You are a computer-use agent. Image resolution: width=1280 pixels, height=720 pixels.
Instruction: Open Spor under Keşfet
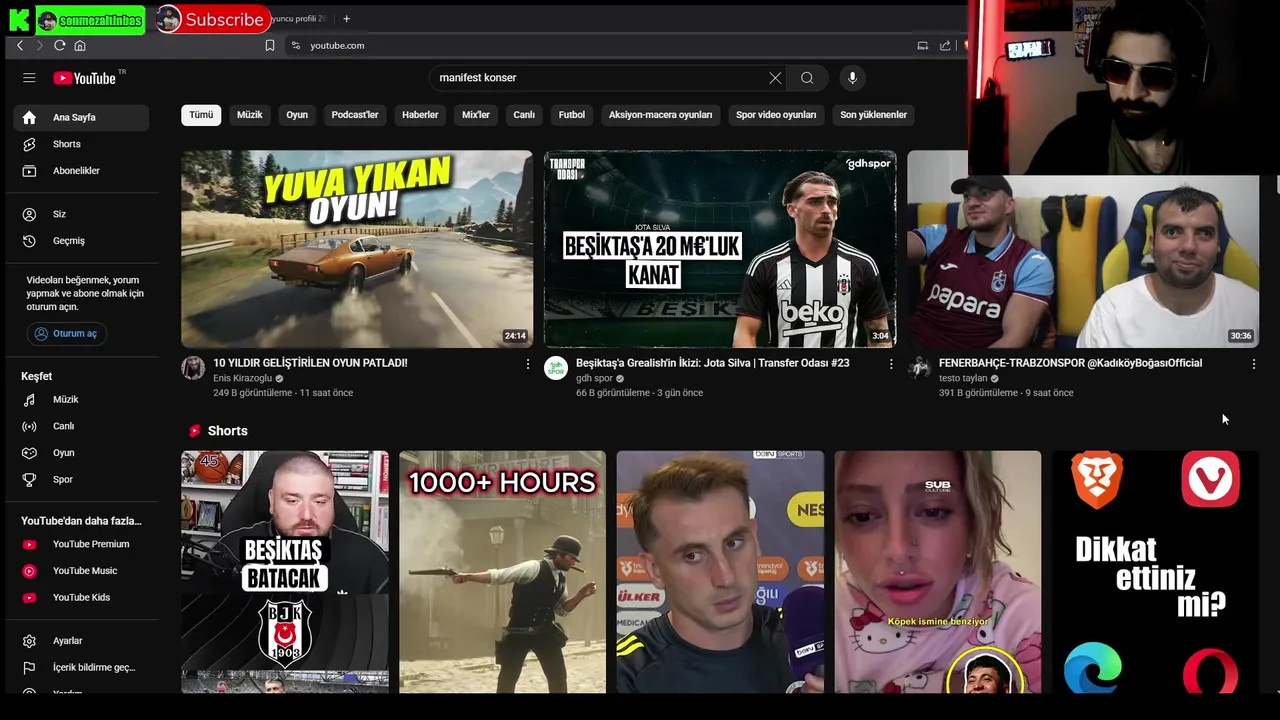[x=81, y=479]
